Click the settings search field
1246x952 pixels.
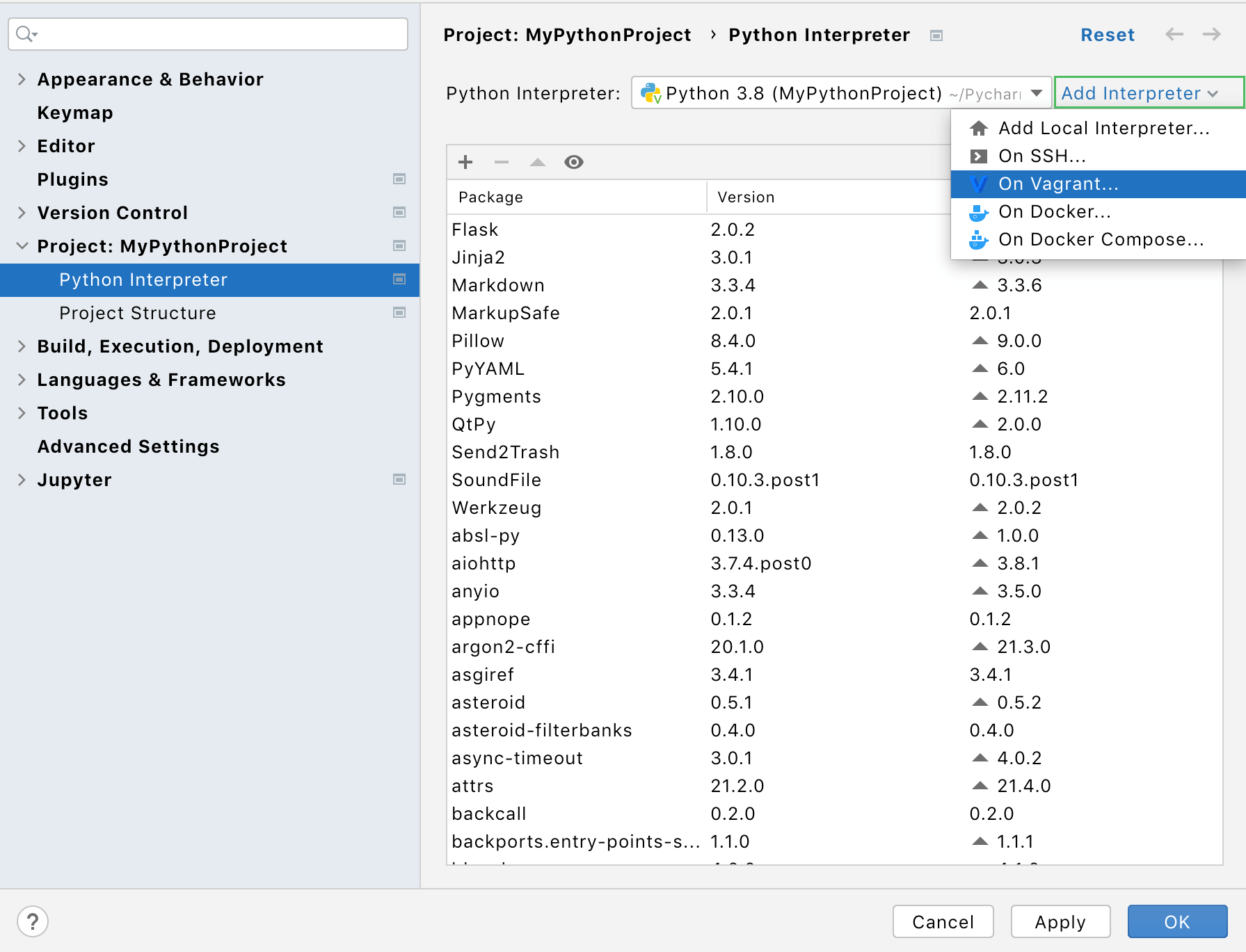(x=208, y=33)
